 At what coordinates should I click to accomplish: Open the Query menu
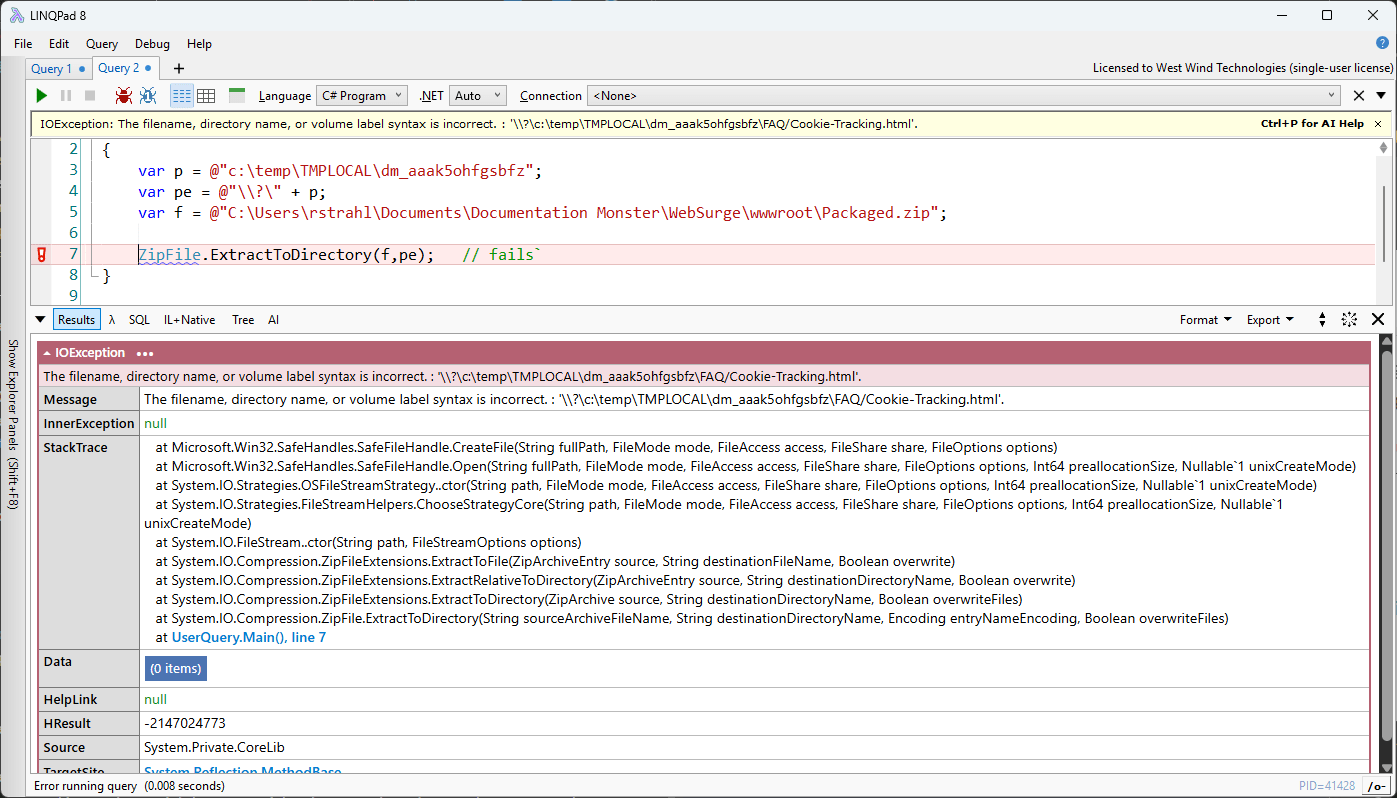click(102, 44)
